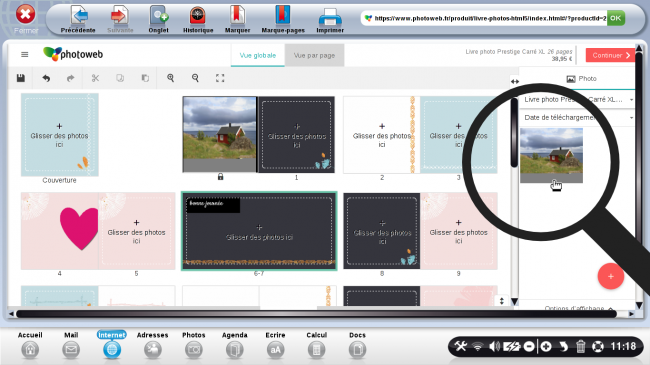Click the Imprimer printer icon

coord(330,19)
